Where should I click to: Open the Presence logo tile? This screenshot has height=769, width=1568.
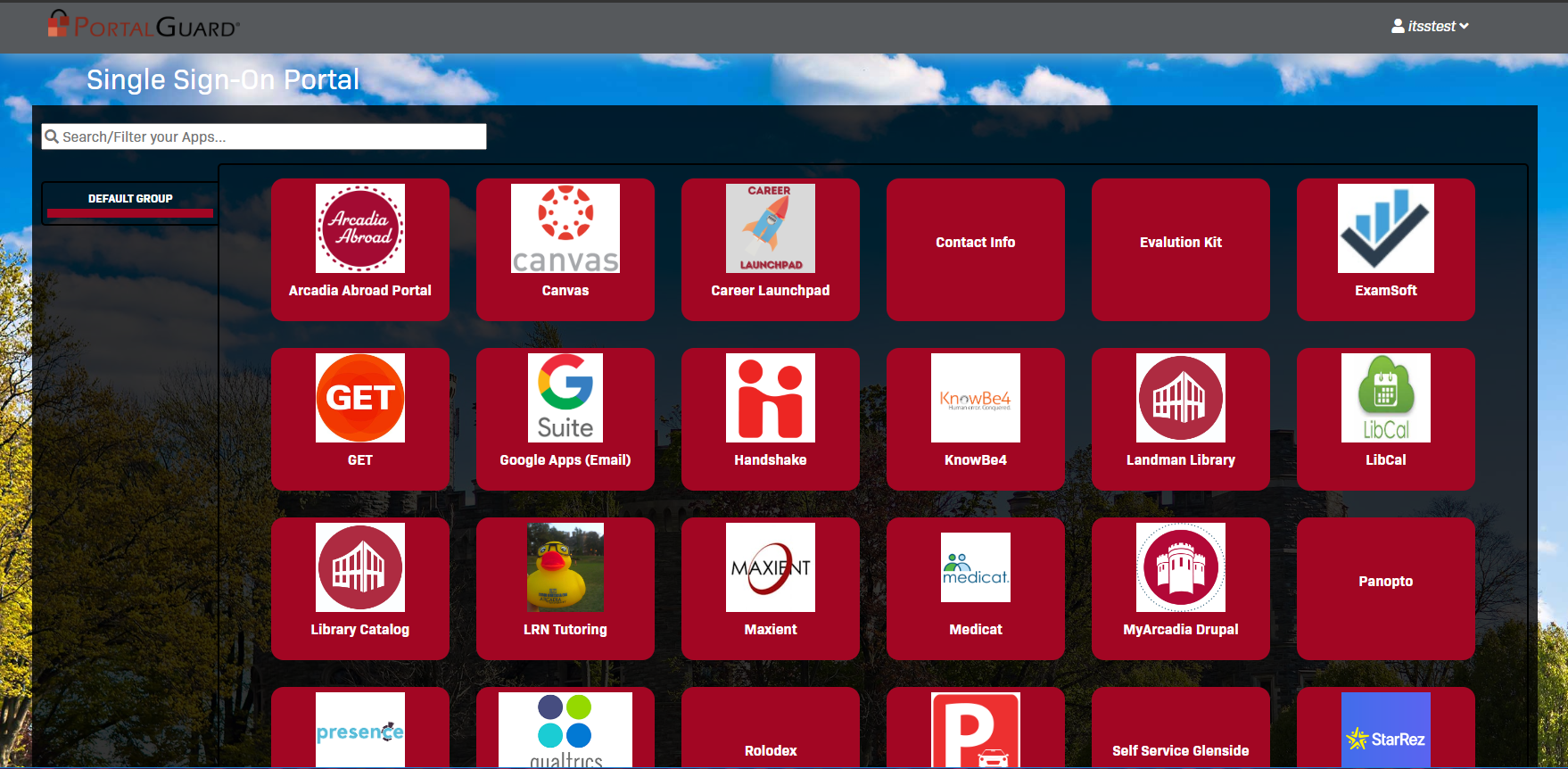pos(360,730)
